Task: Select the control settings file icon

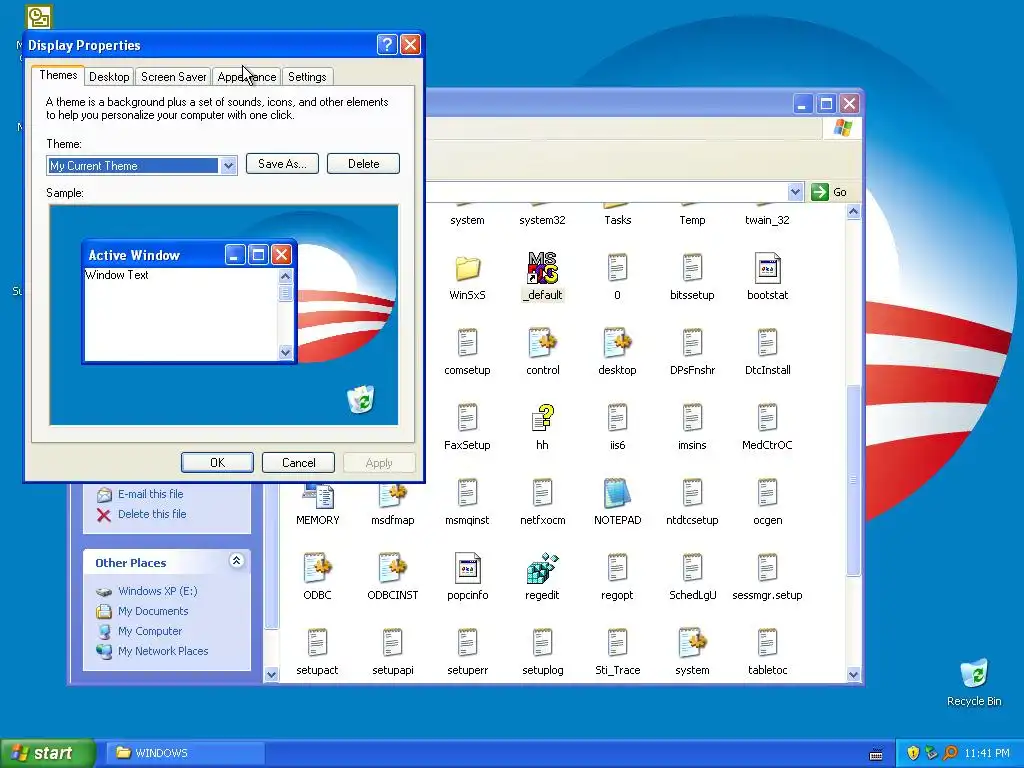Action: (542, 344)
